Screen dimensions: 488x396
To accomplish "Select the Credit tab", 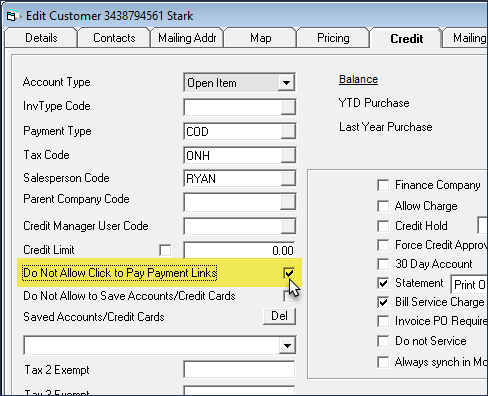I will click(x=406, y=38).
